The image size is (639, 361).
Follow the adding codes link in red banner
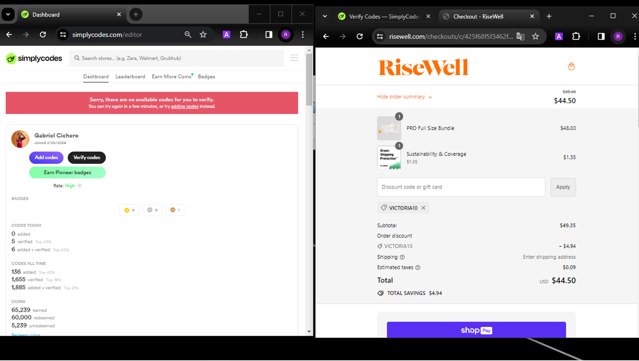(185, 106)
